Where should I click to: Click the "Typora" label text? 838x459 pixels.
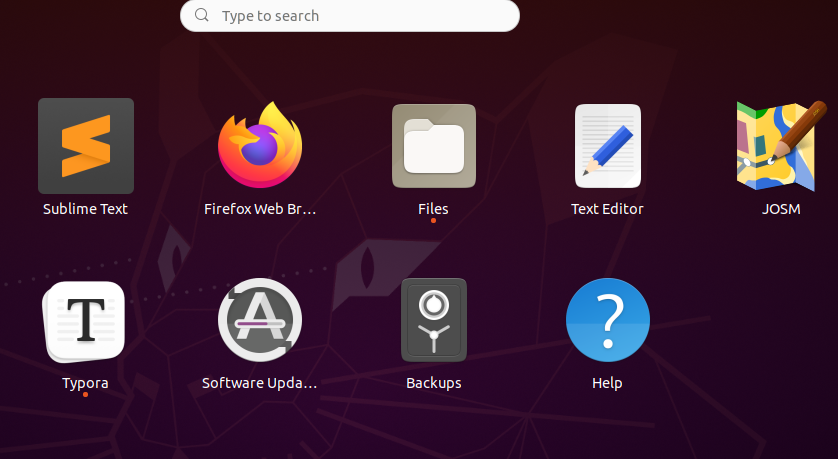[86, 383]
